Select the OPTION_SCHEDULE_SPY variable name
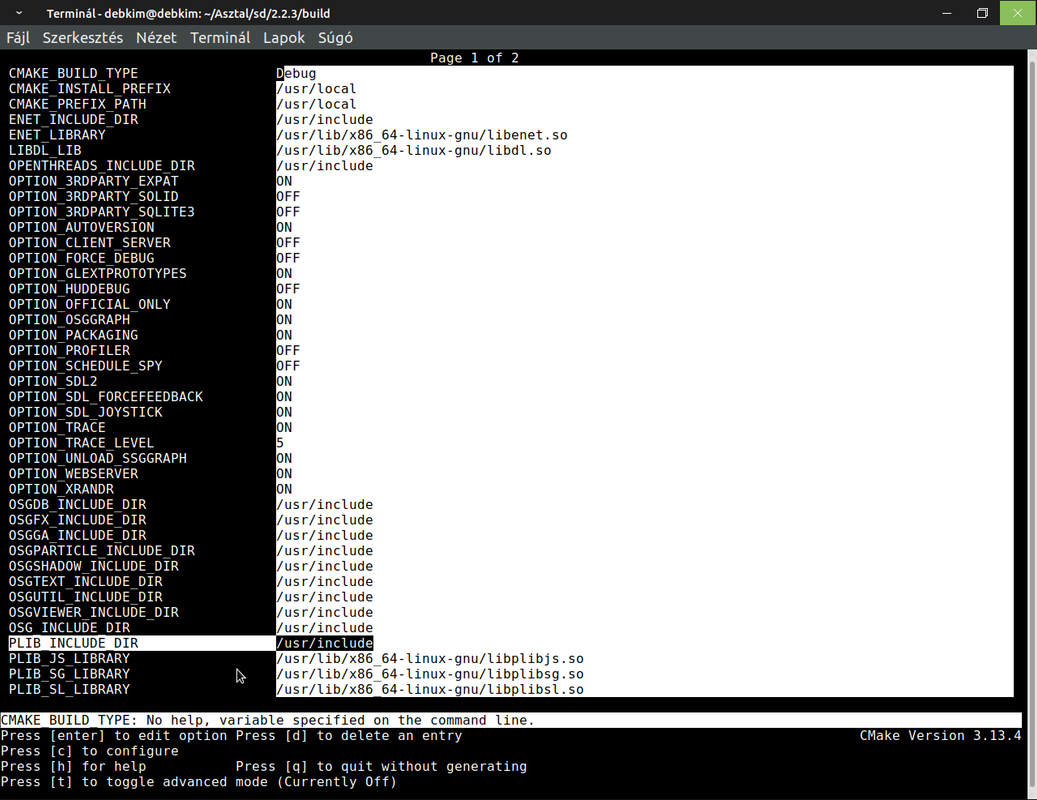 [85, 366]
